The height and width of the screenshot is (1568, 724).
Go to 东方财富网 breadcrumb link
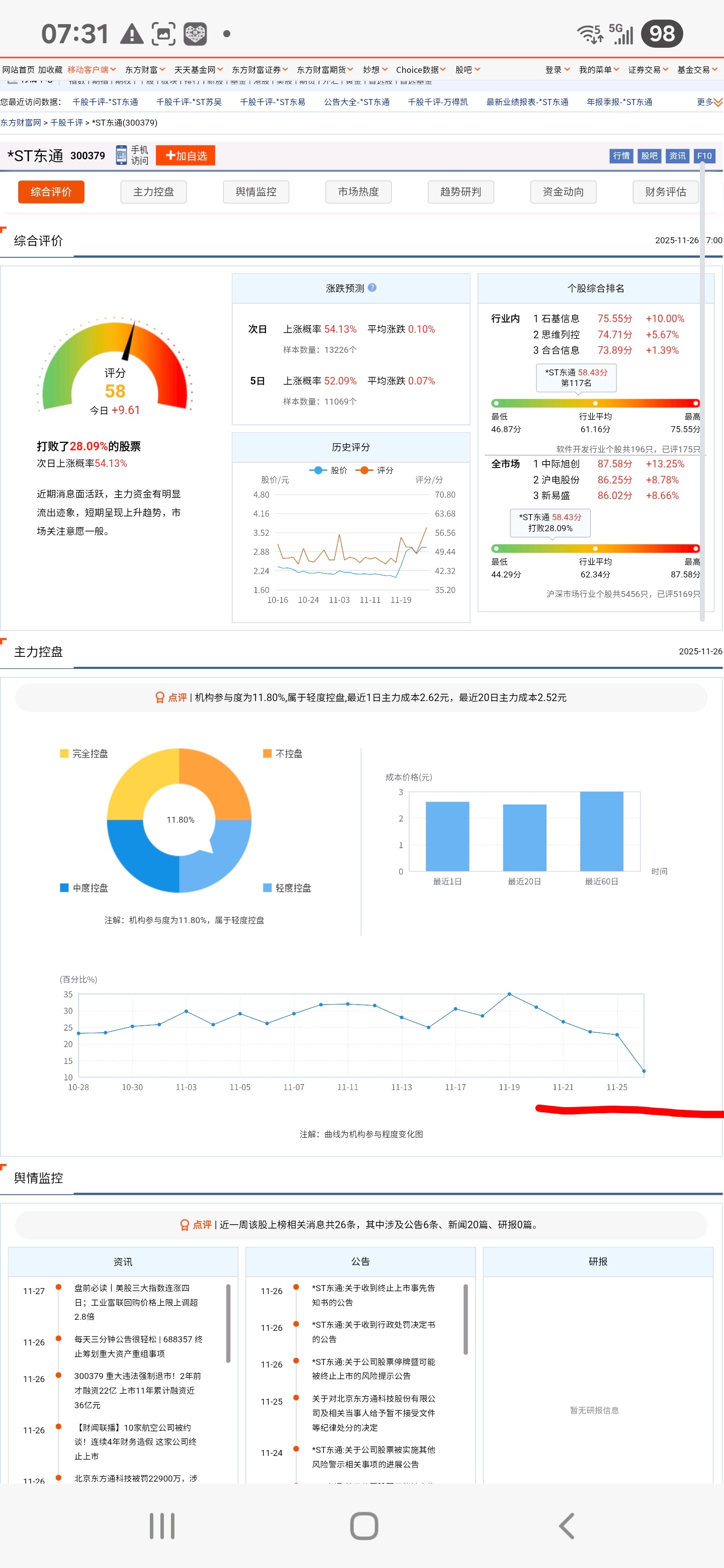point(21,122)
